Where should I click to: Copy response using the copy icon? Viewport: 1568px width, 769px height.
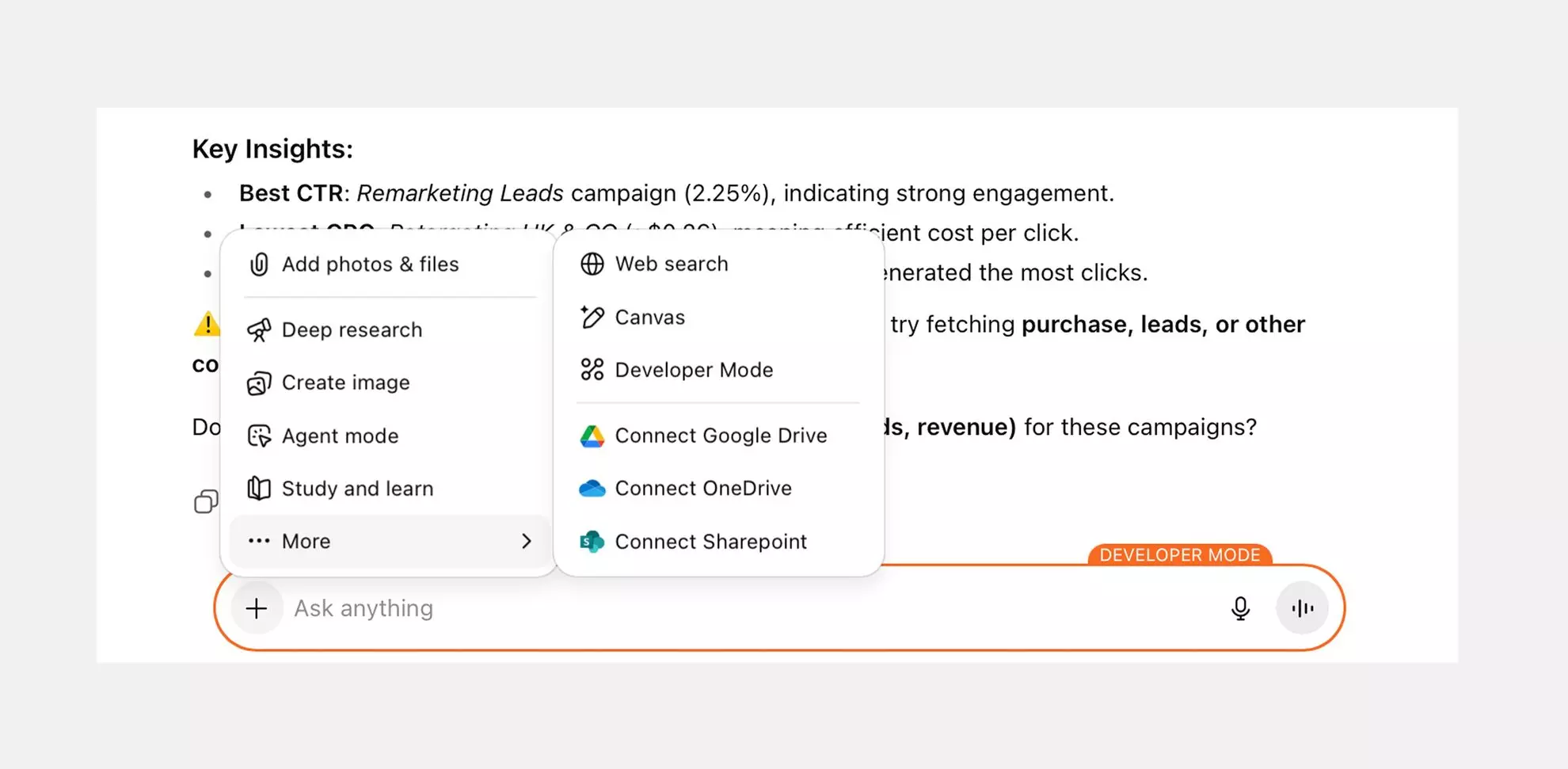tap(206, 501)
